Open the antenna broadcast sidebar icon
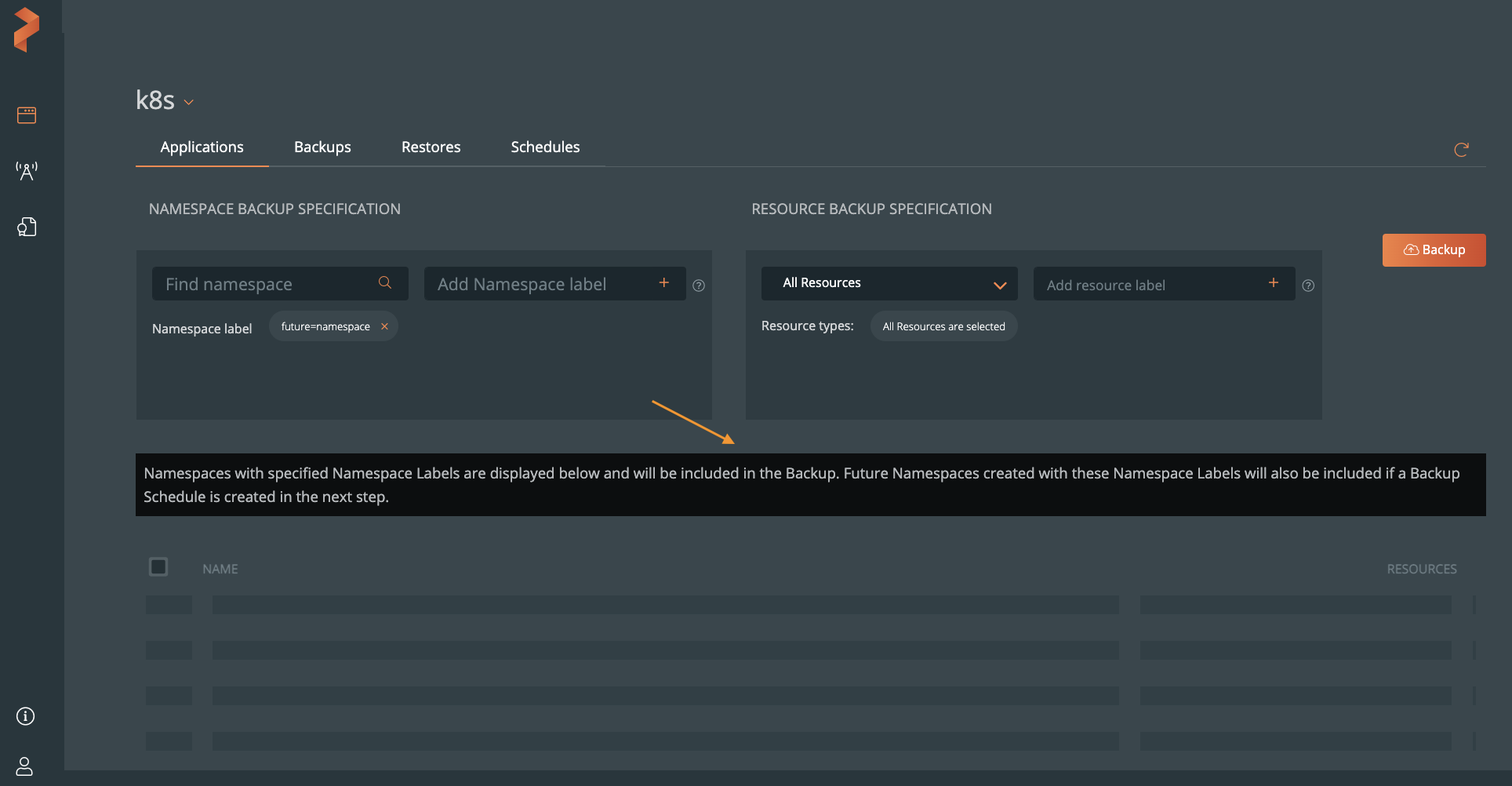 pyautogui.click(x=27, y=171)
